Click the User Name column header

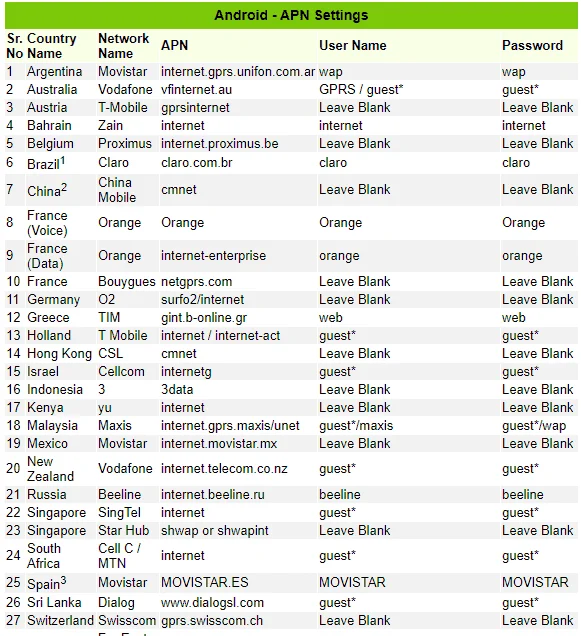pos(353,45)
